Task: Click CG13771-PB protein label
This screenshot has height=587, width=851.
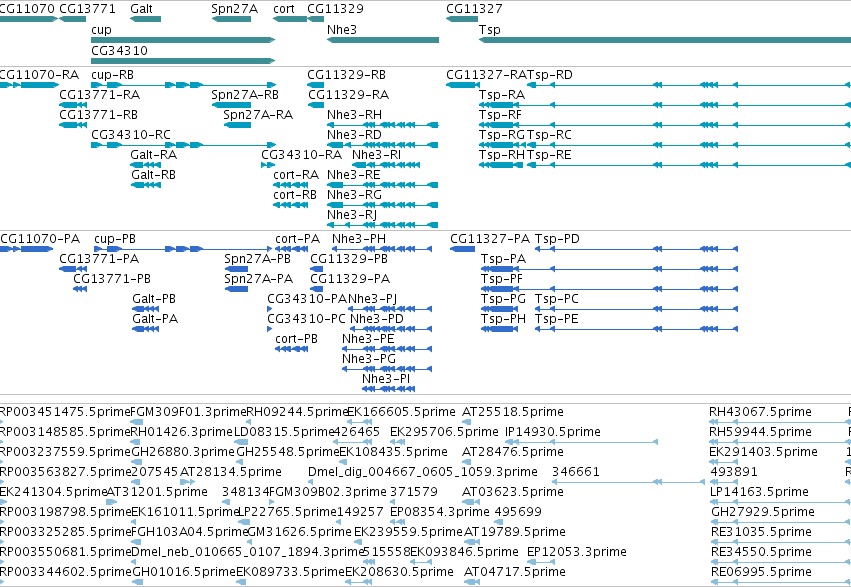Action: point(112,279)
